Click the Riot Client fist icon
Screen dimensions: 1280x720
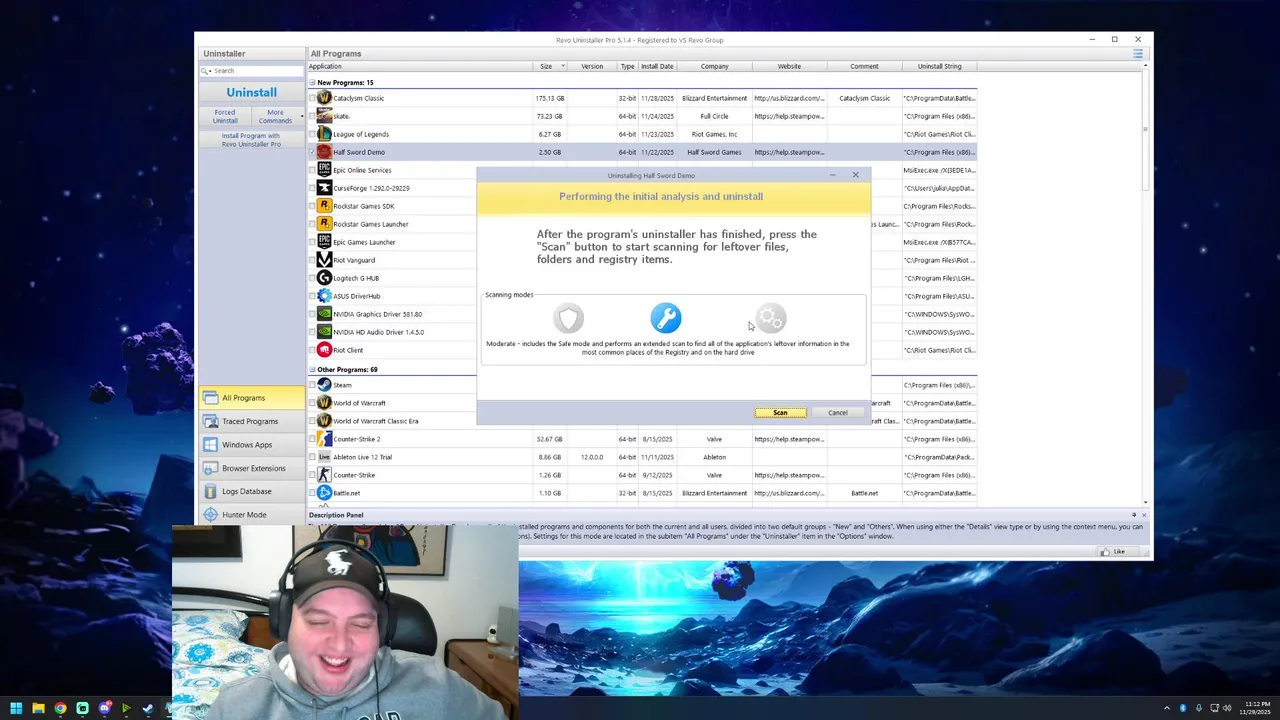click(324, 350)
